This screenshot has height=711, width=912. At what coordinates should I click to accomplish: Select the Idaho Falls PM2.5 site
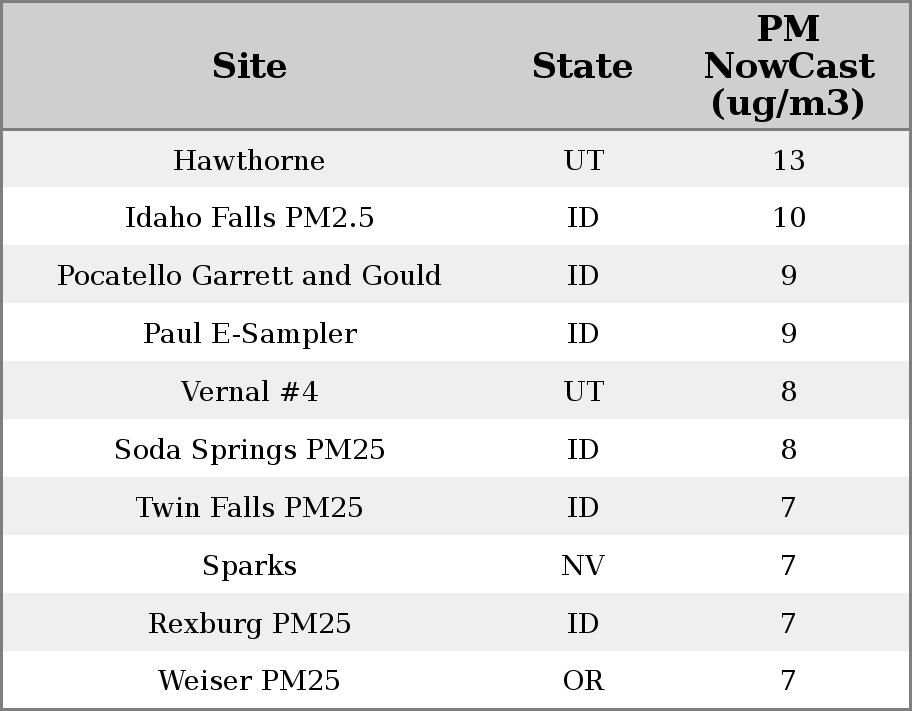[x=249, y=218]
